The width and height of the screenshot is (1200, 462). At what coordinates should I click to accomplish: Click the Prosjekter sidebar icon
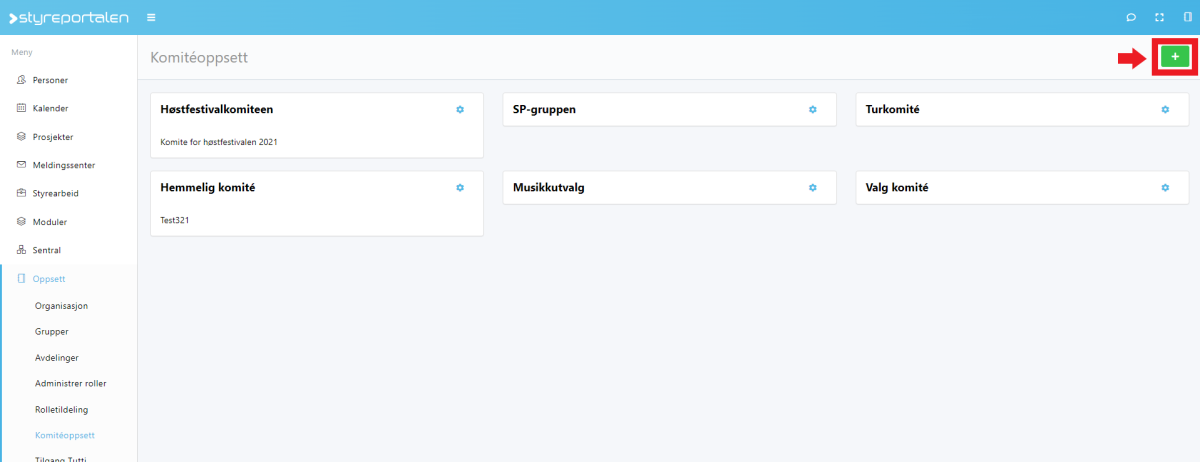tap(22, 136)
